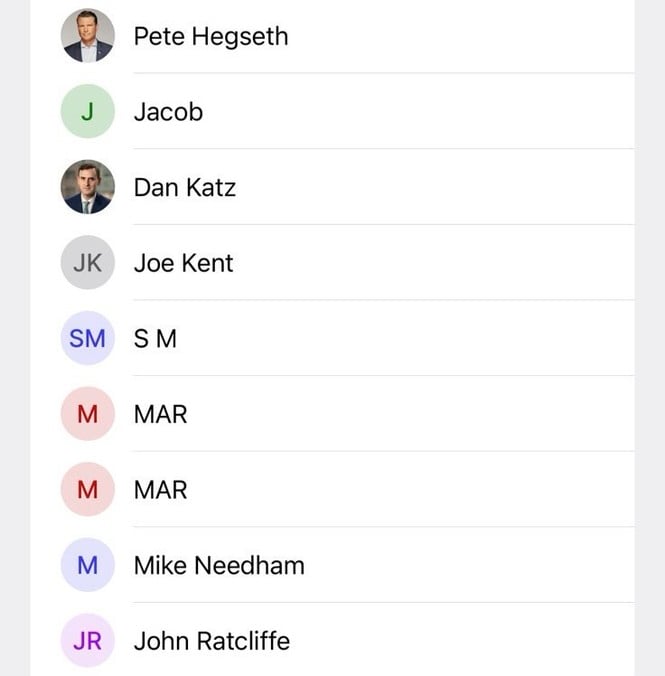Select MAR name directly under S M
The width and height of the screenshot is (665, 676).
[160, 414]
